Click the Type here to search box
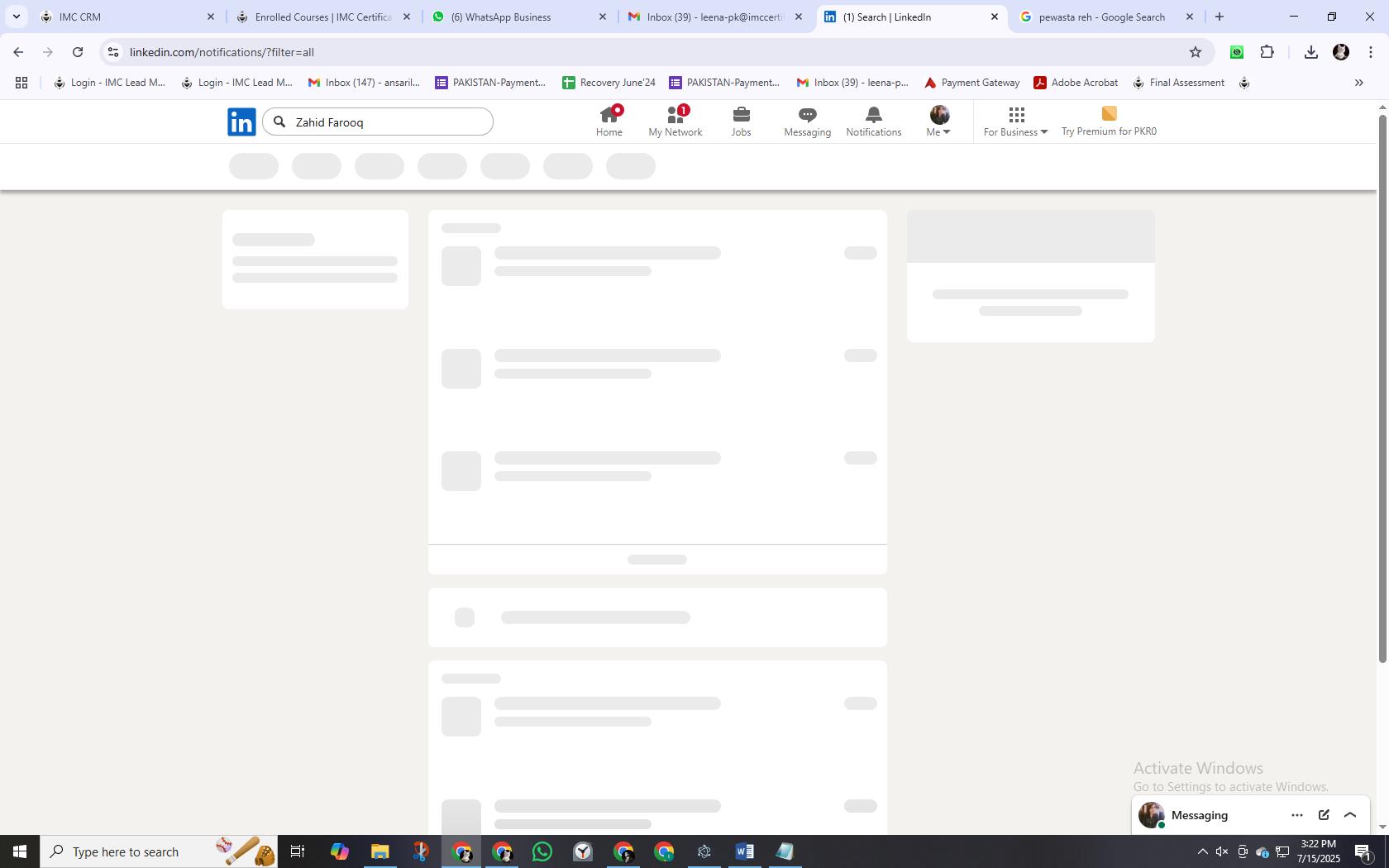 click(159, 851)
